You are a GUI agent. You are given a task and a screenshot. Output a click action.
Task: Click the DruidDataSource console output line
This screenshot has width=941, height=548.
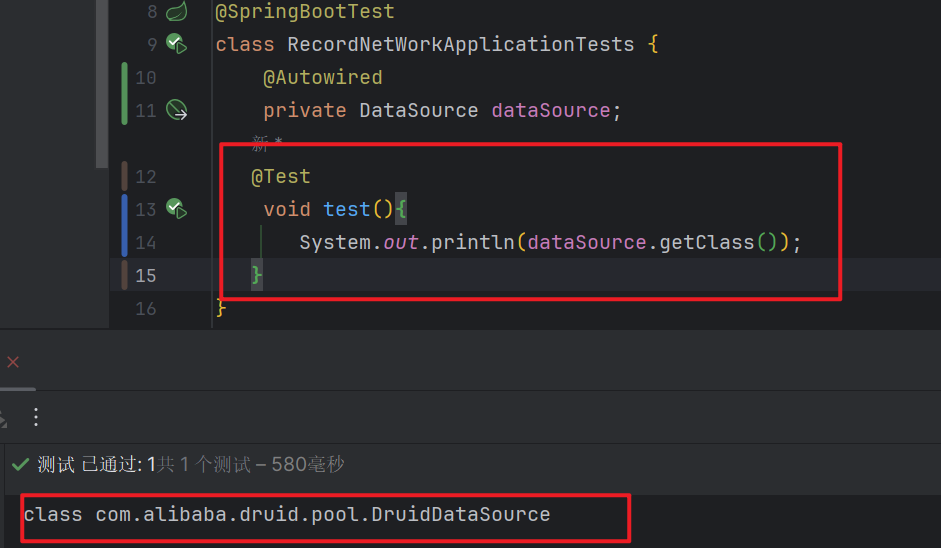[x=287, y=515]
